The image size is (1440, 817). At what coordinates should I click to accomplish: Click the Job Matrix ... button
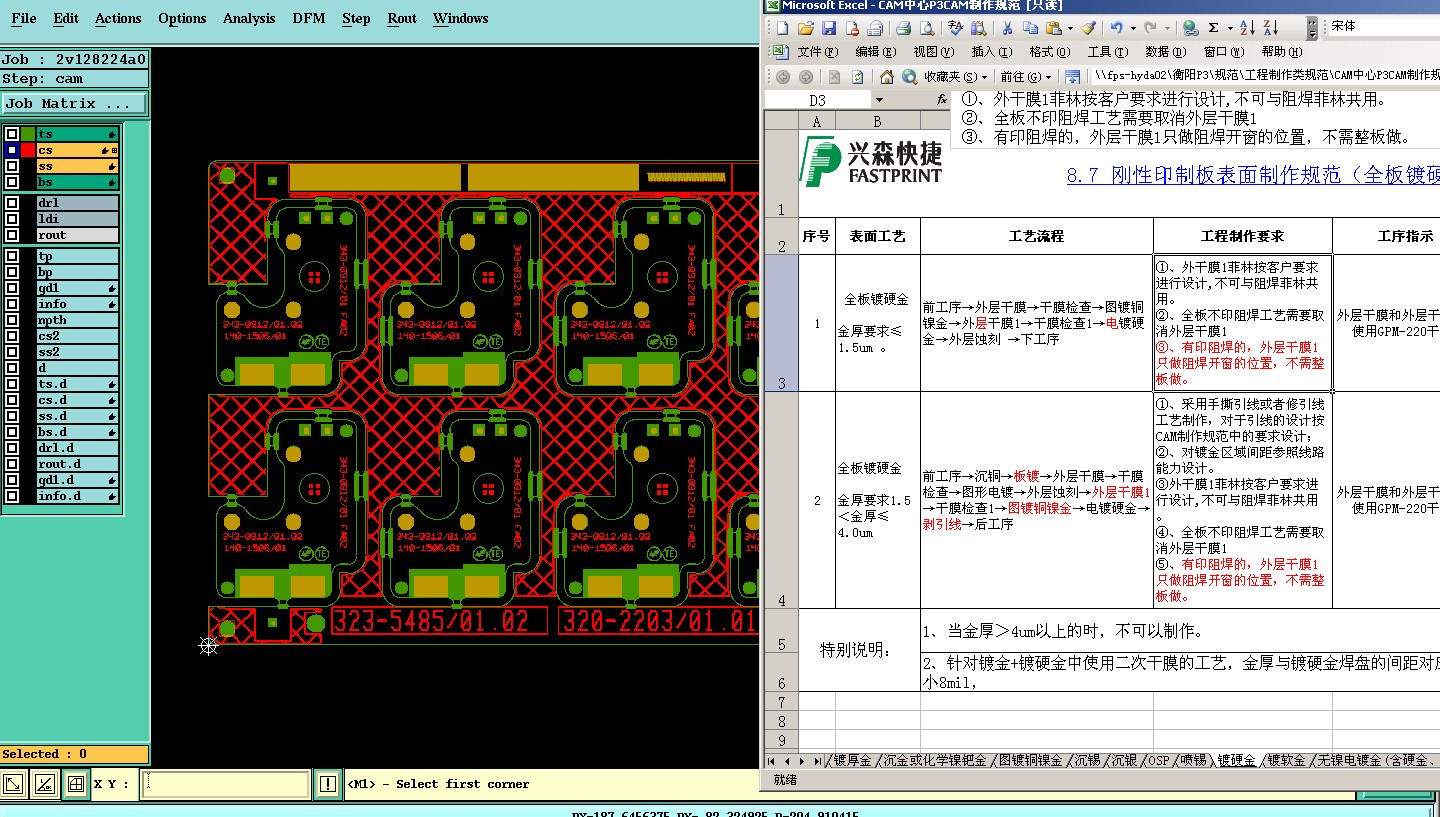[74, 103]
